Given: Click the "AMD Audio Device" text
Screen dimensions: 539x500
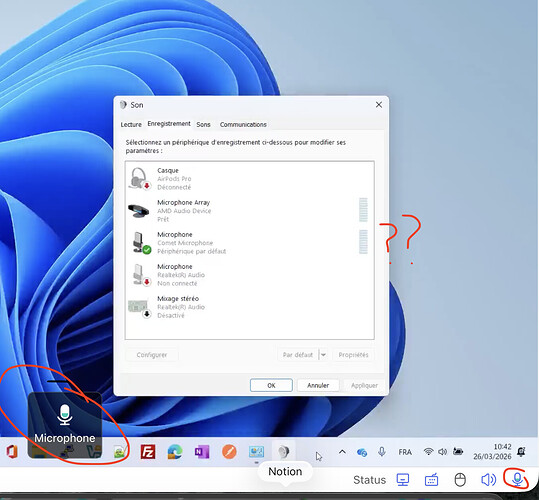Looking at the screenshot, I should 184,211.
